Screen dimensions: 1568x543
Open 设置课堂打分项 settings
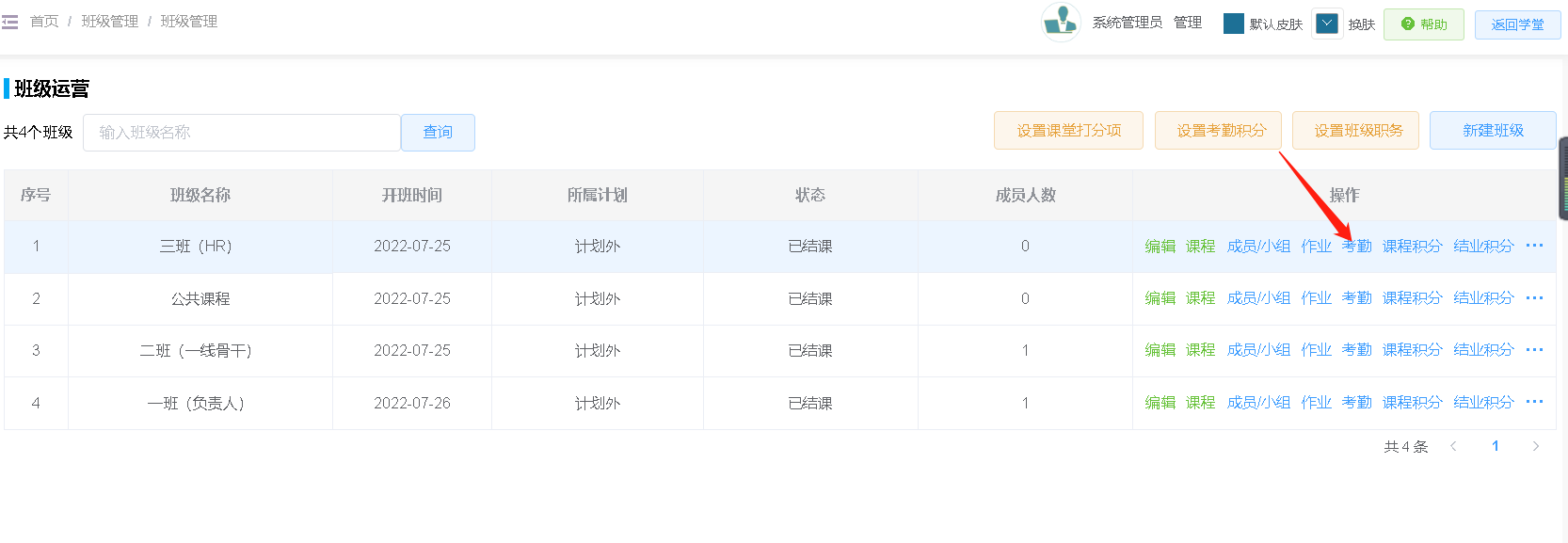click(x=1068, y=131)
